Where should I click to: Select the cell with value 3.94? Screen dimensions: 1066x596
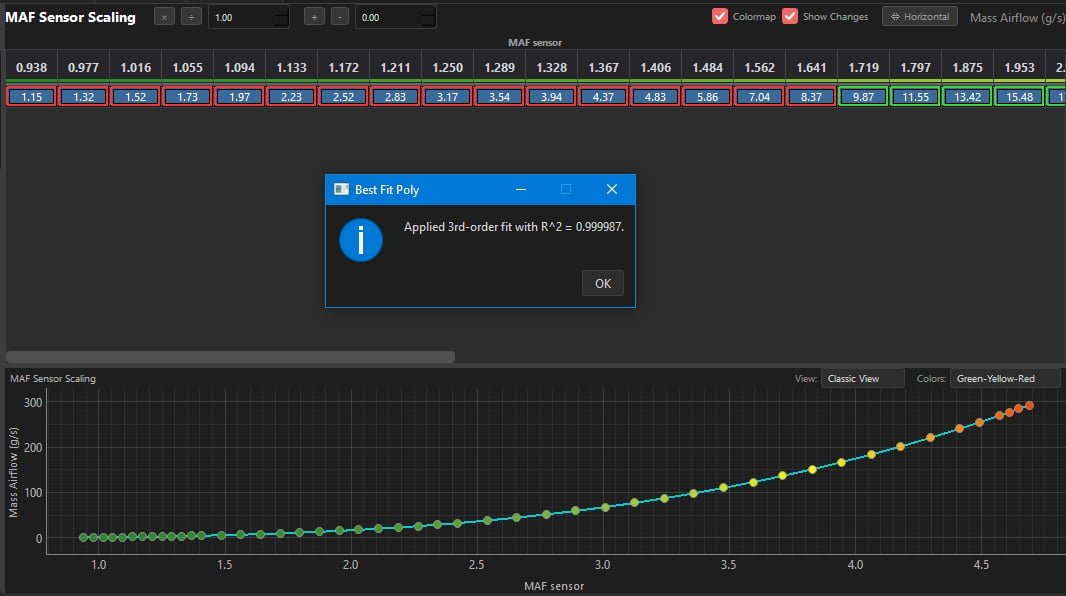coord(551,97)
